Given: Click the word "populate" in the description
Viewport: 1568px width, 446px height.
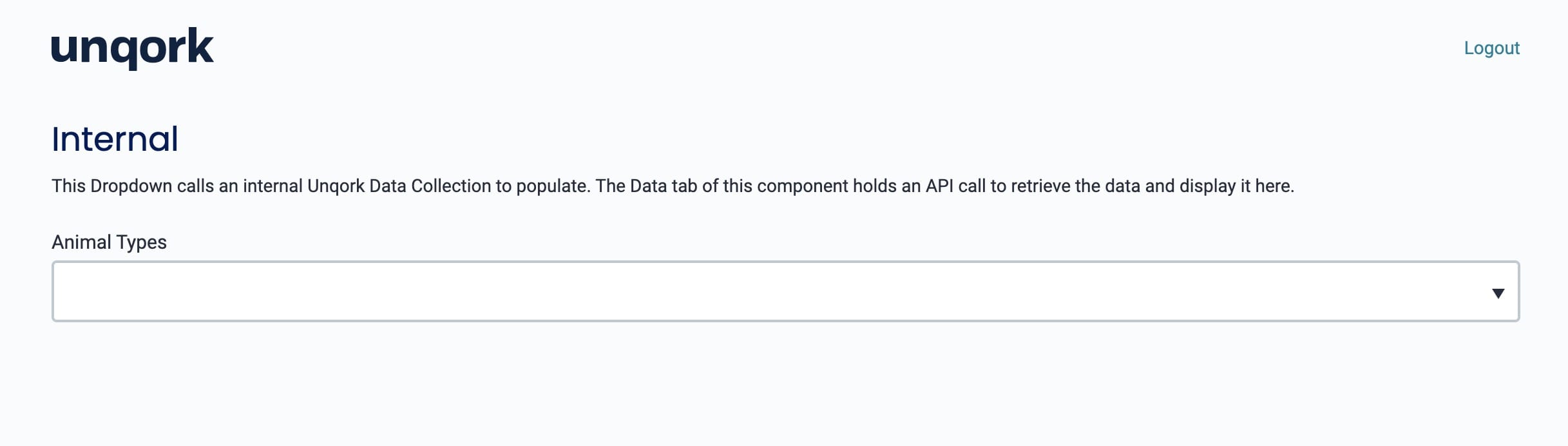Looking at the screenshot, I should pyautogui.click(x=551, y=187).
